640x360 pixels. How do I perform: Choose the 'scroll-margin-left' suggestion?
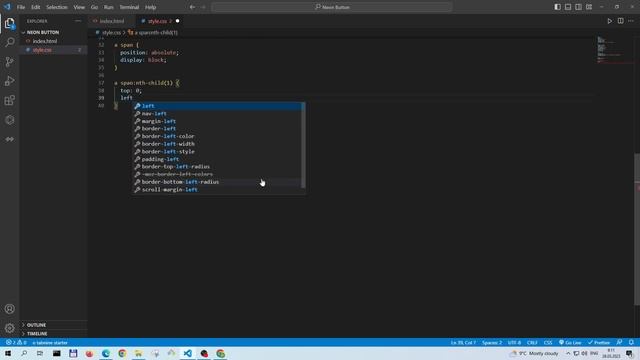(218, 190)
